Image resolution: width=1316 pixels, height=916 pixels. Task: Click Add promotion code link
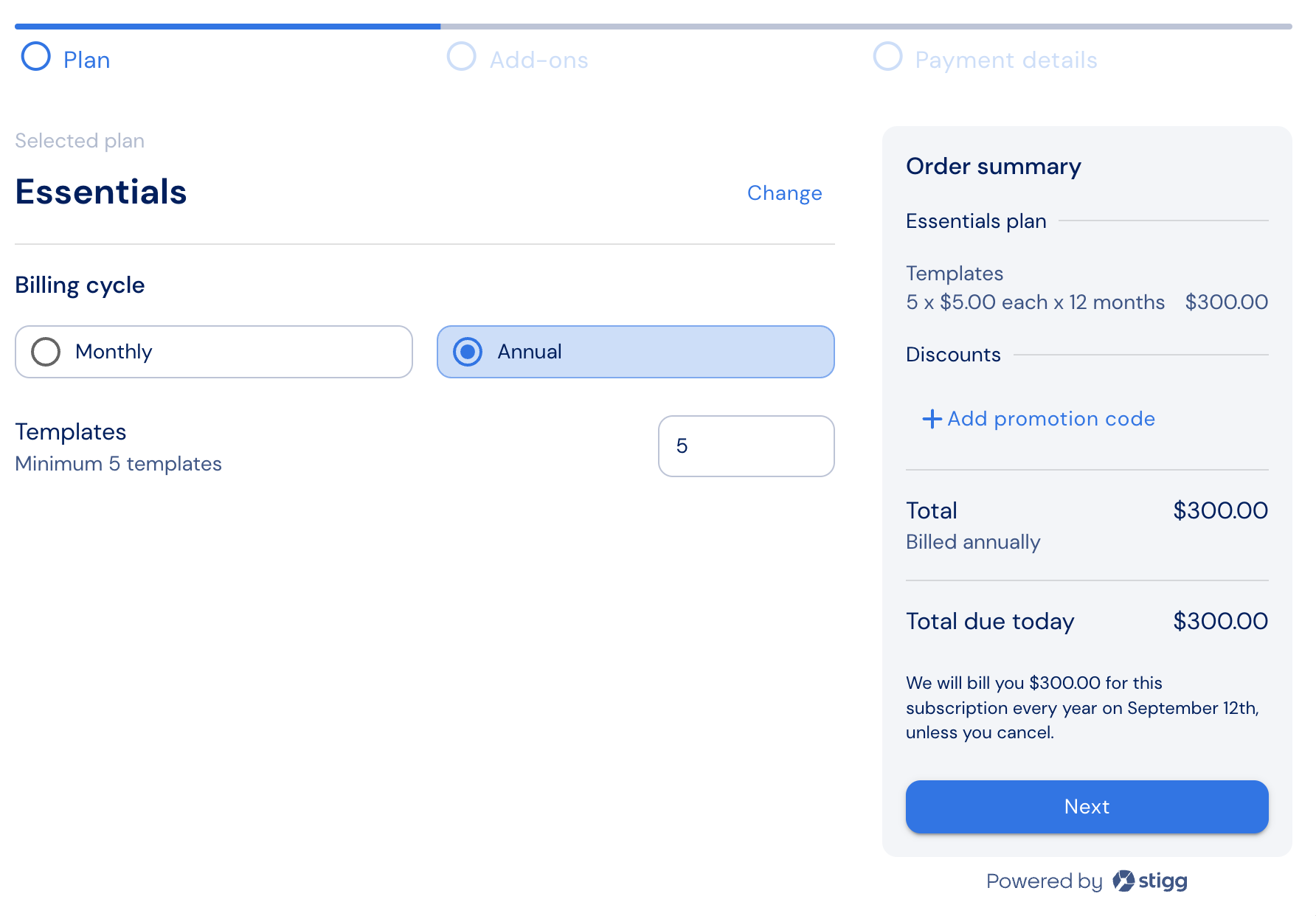(x=1039, y=419)
